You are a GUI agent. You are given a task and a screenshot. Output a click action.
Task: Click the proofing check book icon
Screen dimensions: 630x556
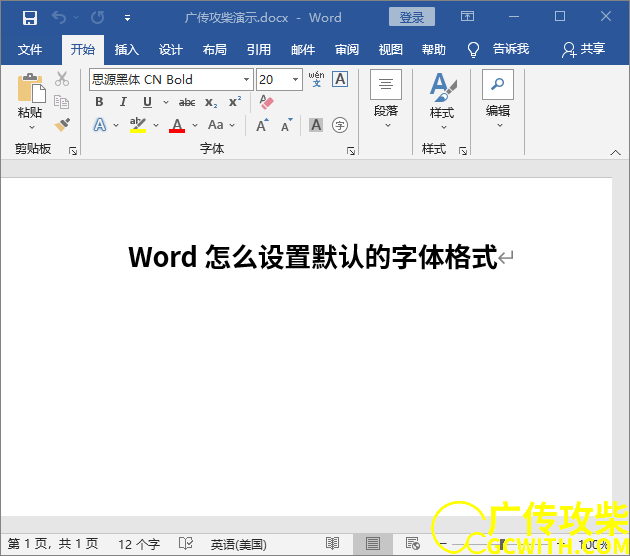pyautogui.click(x=186, y=544)
